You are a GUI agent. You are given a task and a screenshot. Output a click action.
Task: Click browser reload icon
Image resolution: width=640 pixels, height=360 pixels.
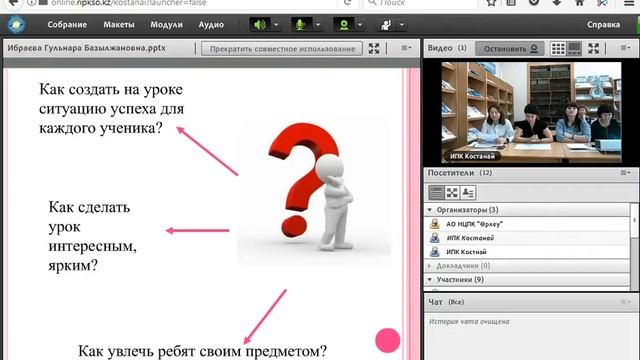point(347,3)
